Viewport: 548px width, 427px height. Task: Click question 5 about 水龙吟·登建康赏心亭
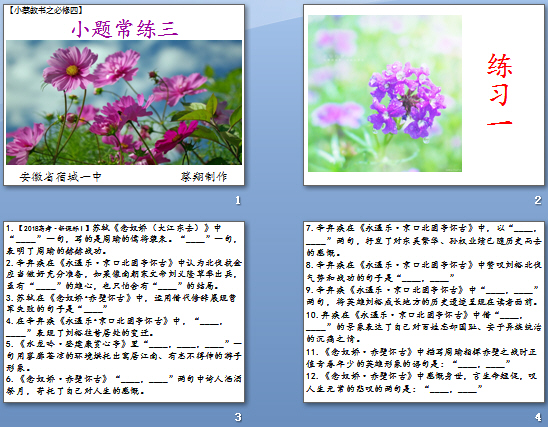pyautogui.click(x=124, y=356)
